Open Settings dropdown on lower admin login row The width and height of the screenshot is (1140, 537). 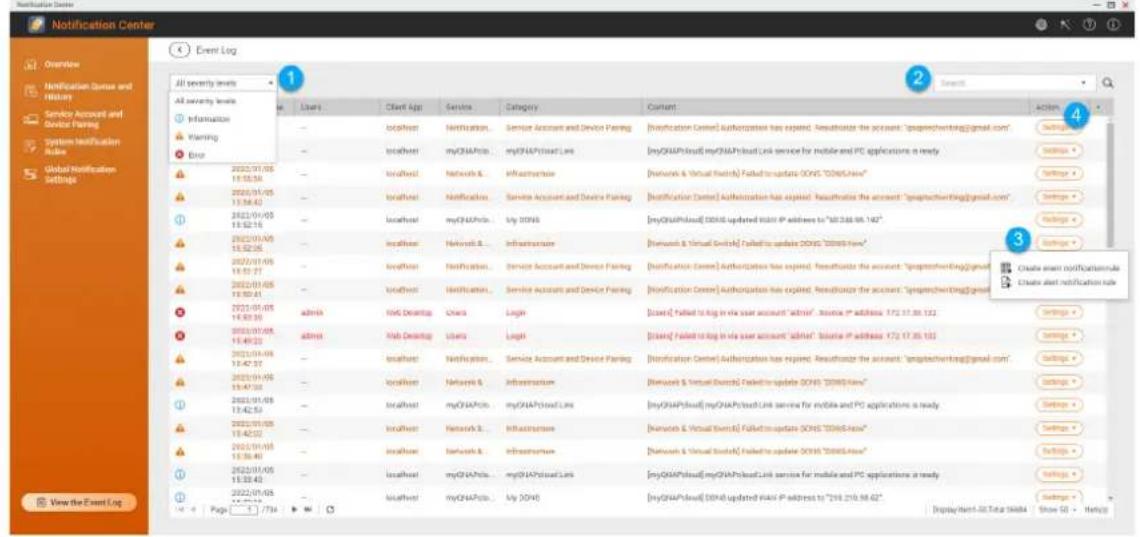[1058, 336]
